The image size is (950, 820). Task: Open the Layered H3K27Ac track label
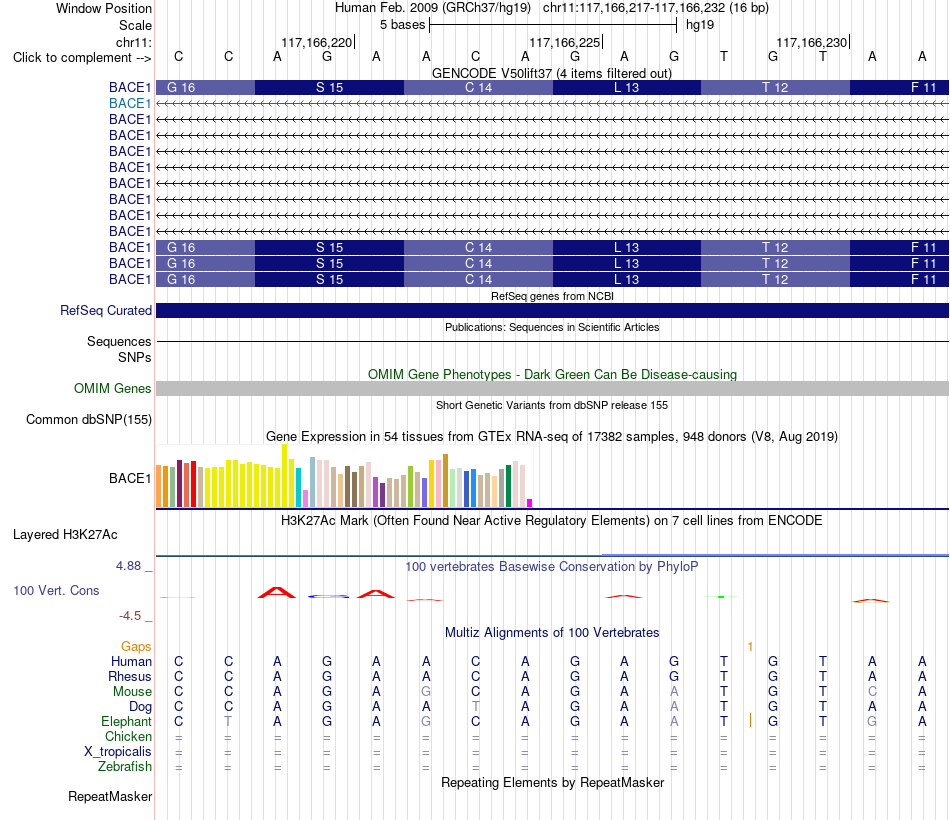(65, 535)
